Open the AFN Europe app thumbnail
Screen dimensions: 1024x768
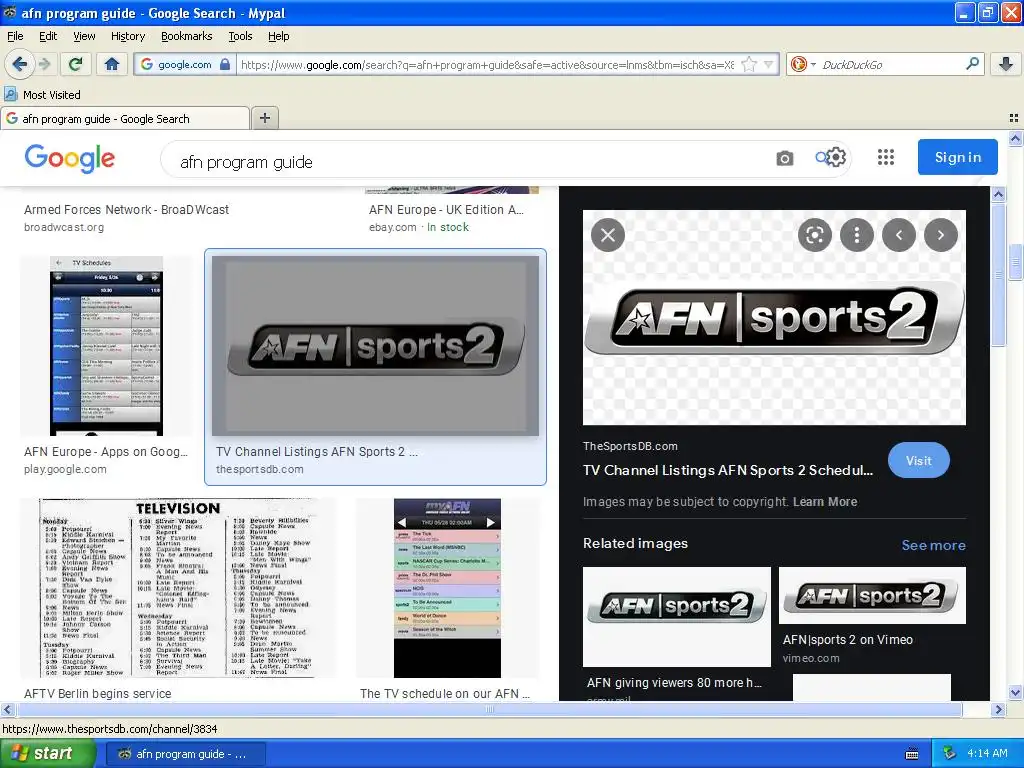106,345
